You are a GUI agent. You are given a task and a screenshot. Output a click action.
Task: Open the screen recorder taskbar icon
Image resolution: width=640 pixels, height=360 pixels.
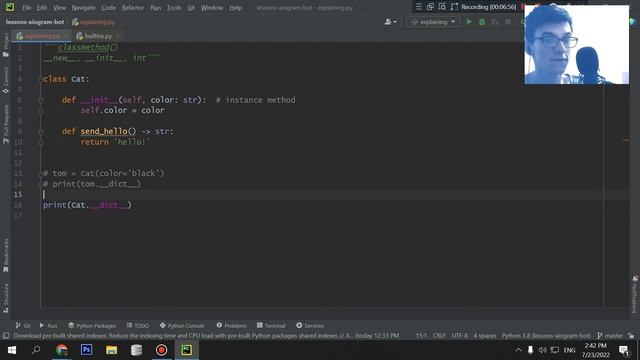[162, 350]
